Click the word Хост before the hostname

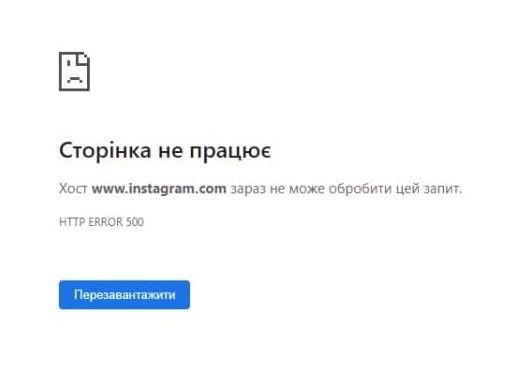[73, 188]
